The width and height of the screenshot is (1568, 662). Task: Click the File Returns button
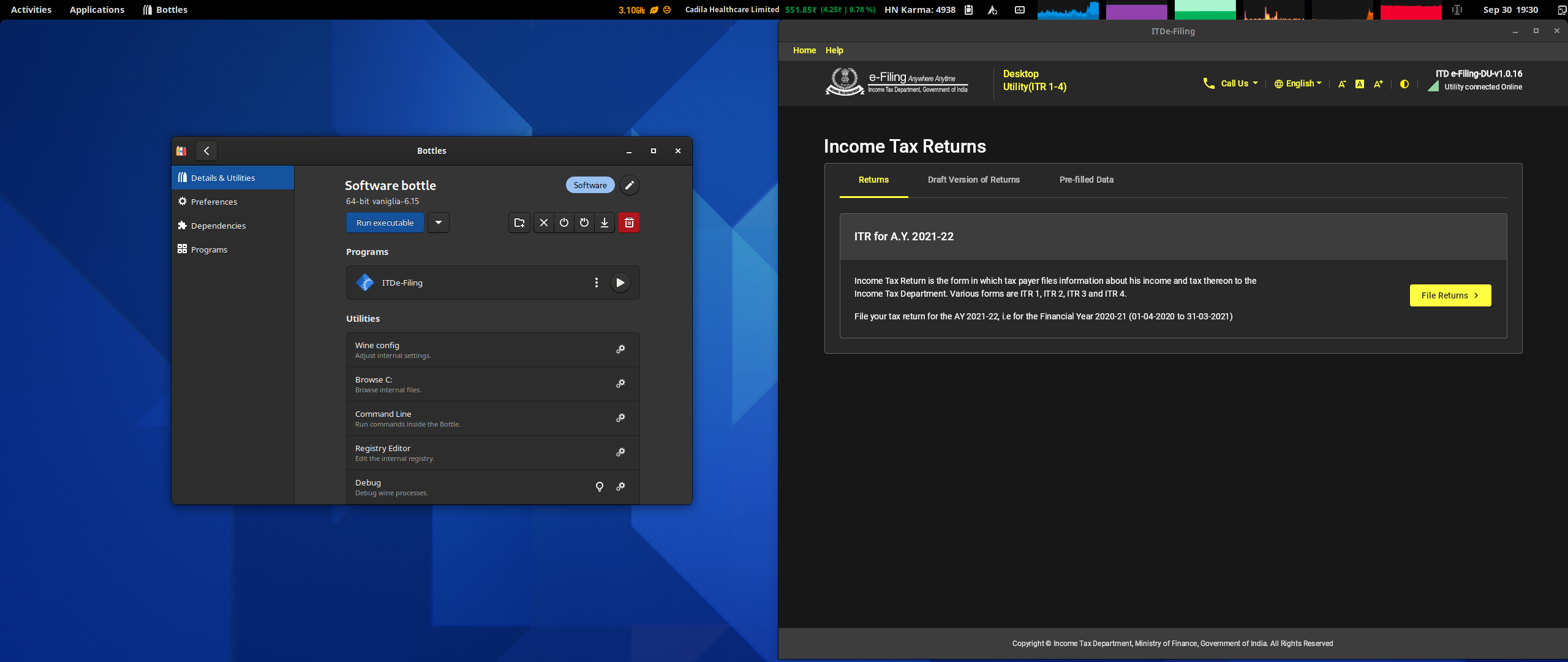point(1450,295)
